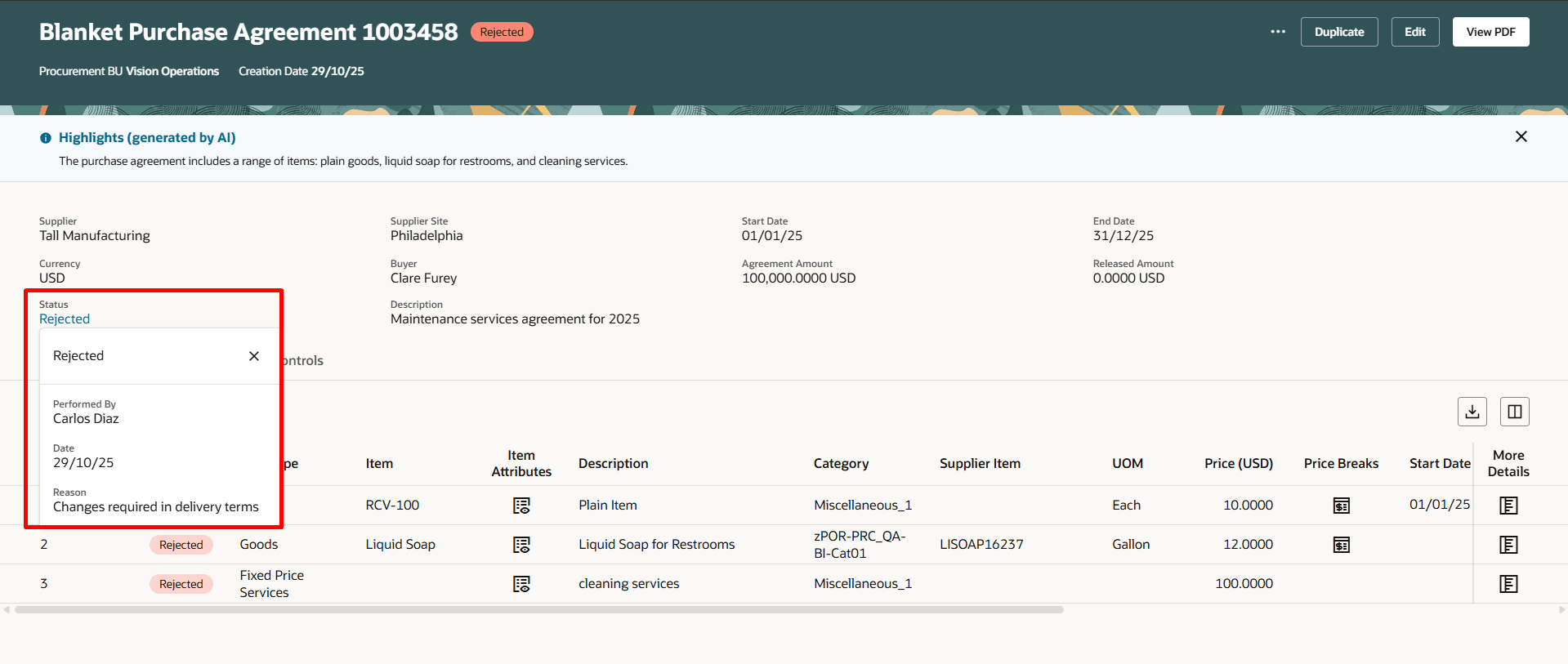1568x664 pixels.
Task: Click the Liquid Soap item cell
Action: click(400, 544)
